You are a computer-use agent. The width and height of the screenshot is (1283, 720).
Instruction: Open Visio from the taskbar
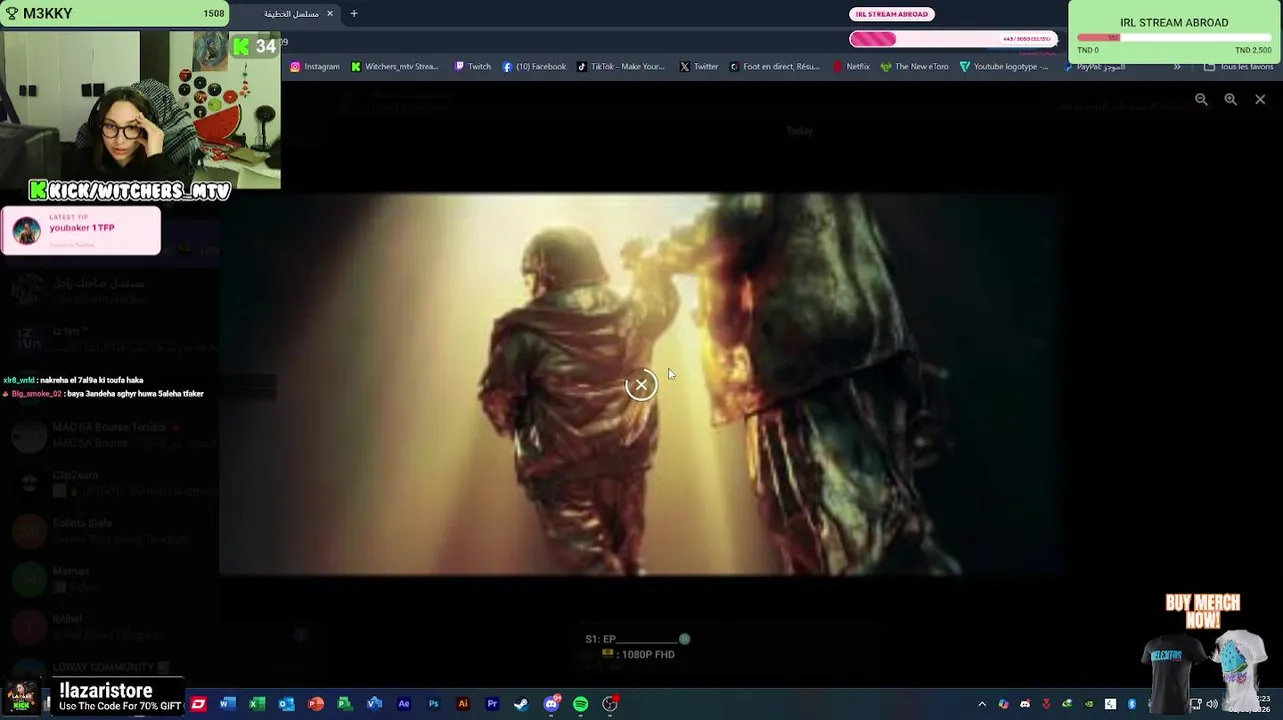[374, 704]
